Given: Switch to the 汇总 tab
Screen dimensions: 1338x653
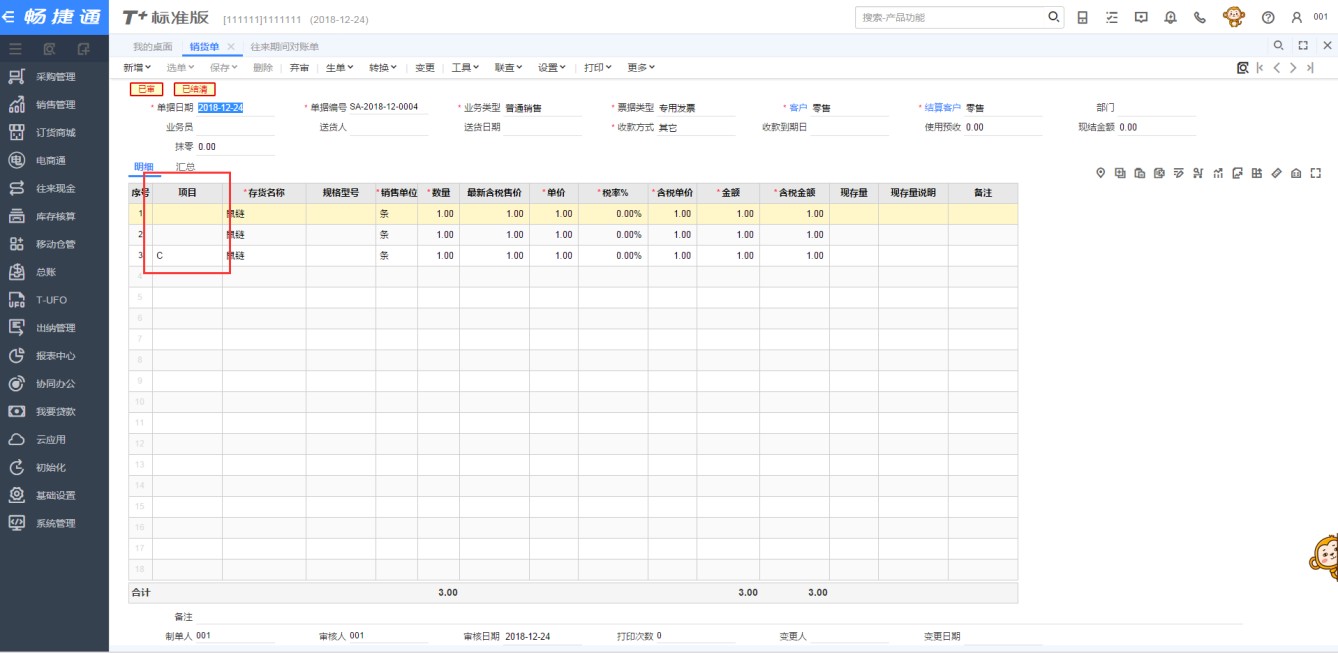Looking at the screenshot, I should click(x=185, y=167).
